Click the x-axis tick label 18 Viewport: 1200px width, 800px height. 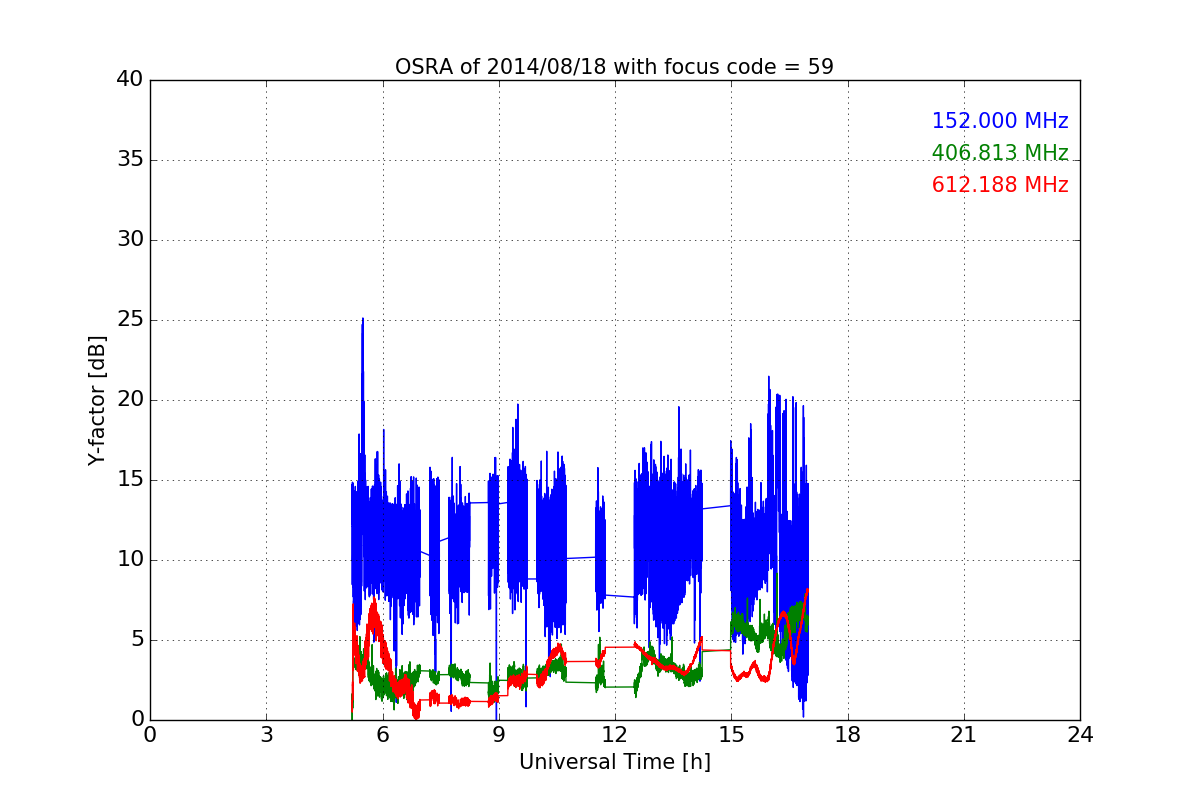click(848, 735)
